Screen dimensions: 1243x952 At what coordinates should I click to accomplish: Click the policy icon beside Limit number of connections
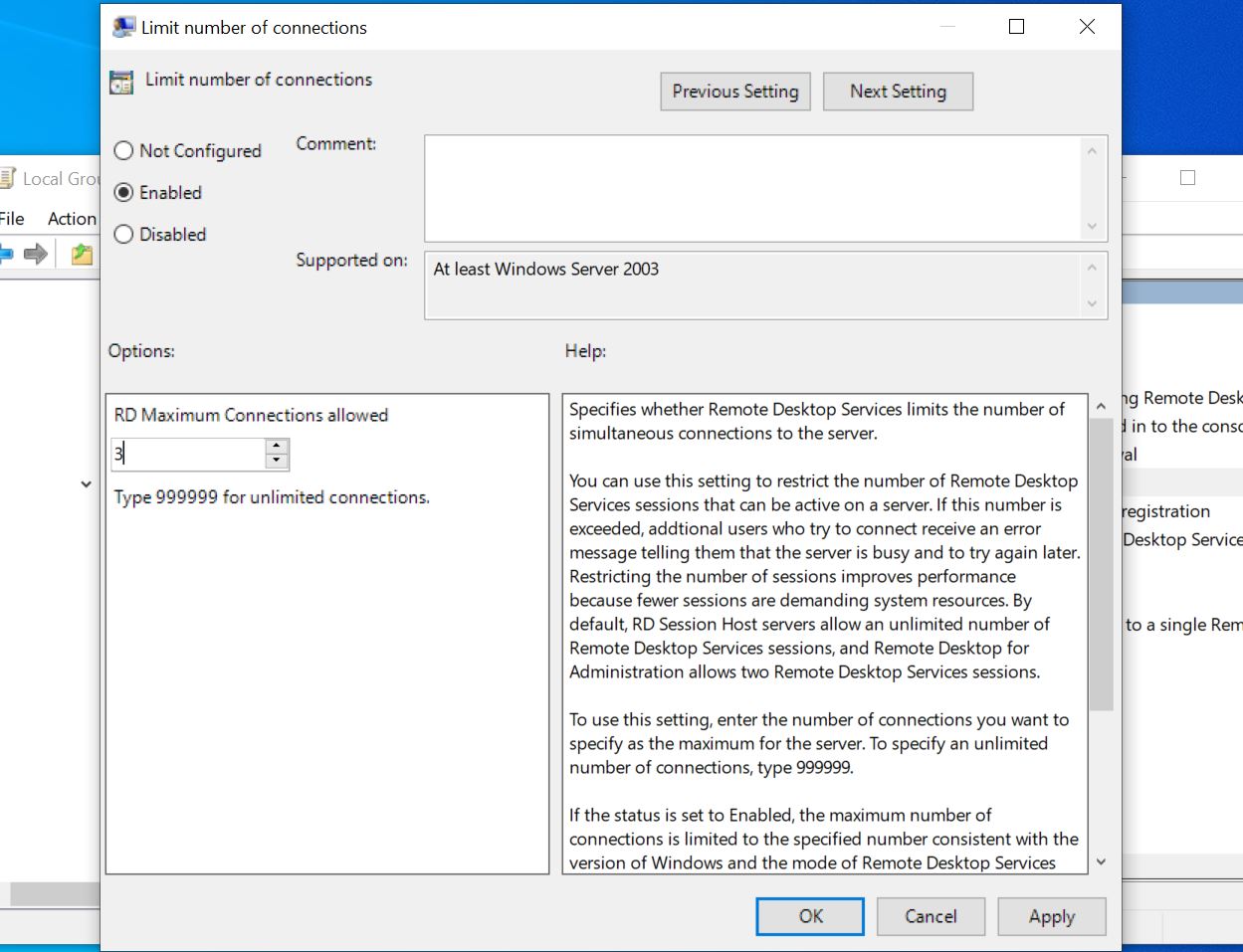[119, 81]
